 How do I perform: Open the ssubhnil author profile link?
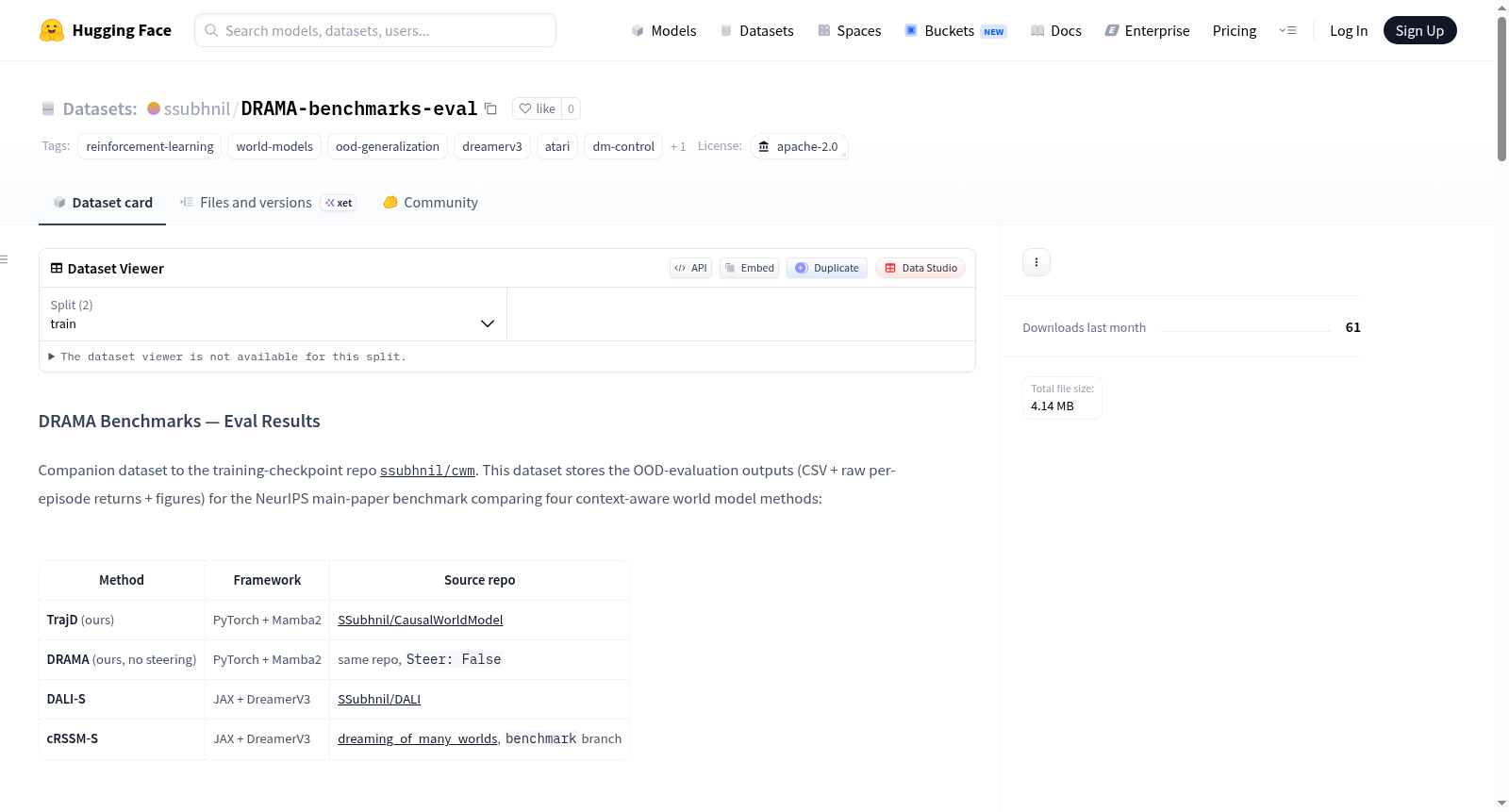pos(197,108)
